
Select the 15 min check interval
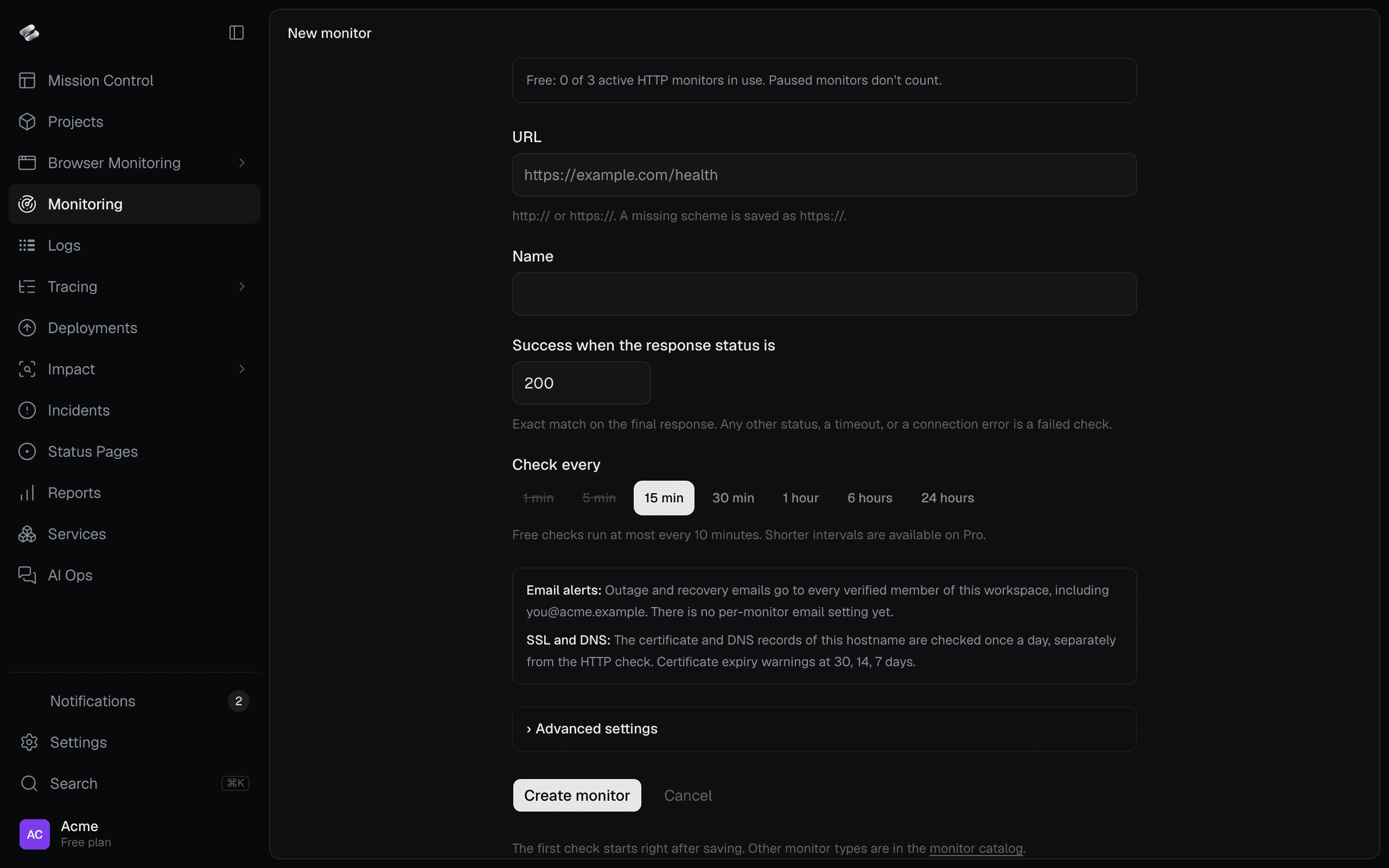pyautogui.click(x=664, y=497)
